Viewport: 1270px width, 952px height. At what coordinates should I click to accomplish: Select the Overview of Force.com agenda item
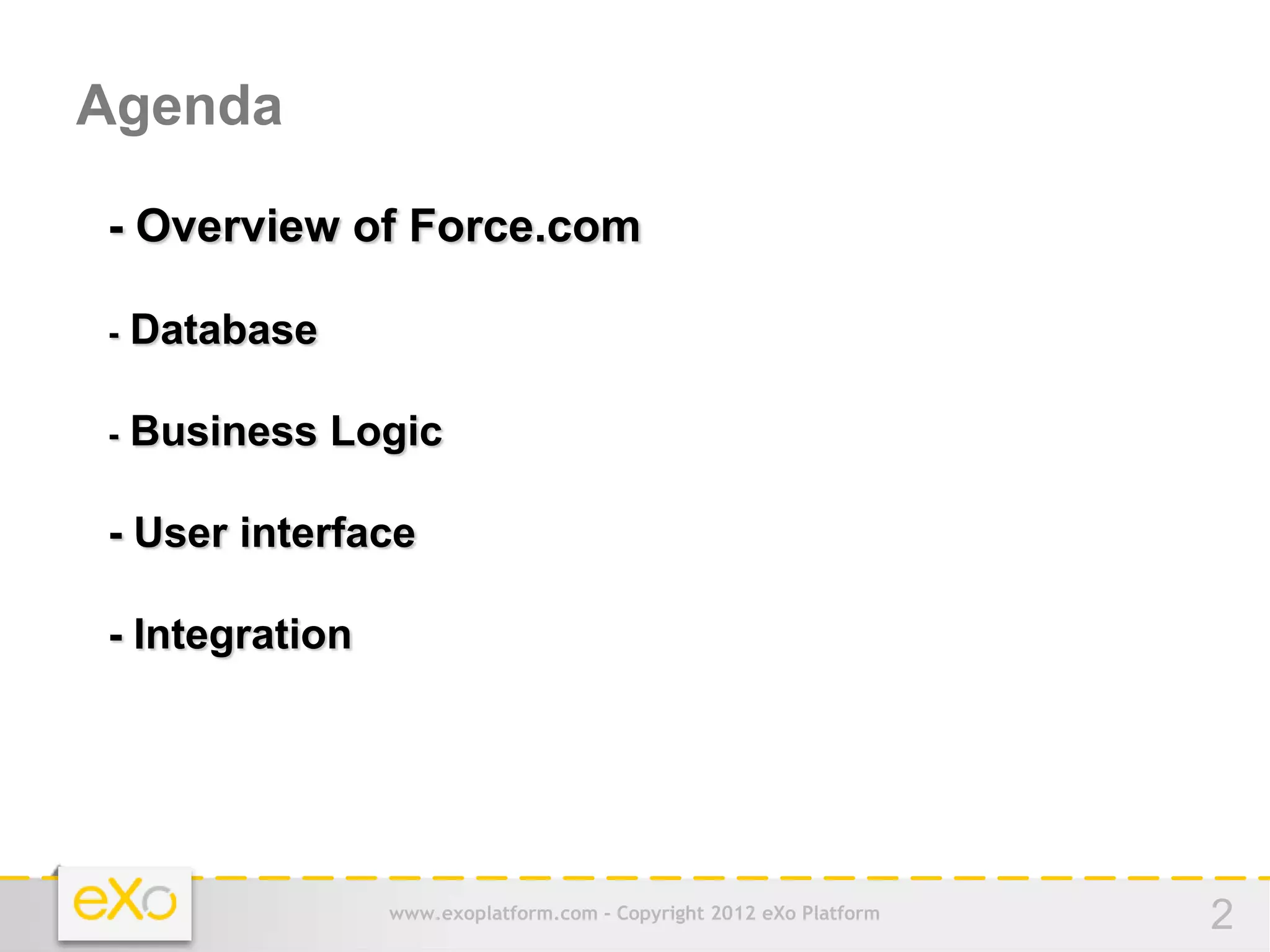click(x=375, y=226)
